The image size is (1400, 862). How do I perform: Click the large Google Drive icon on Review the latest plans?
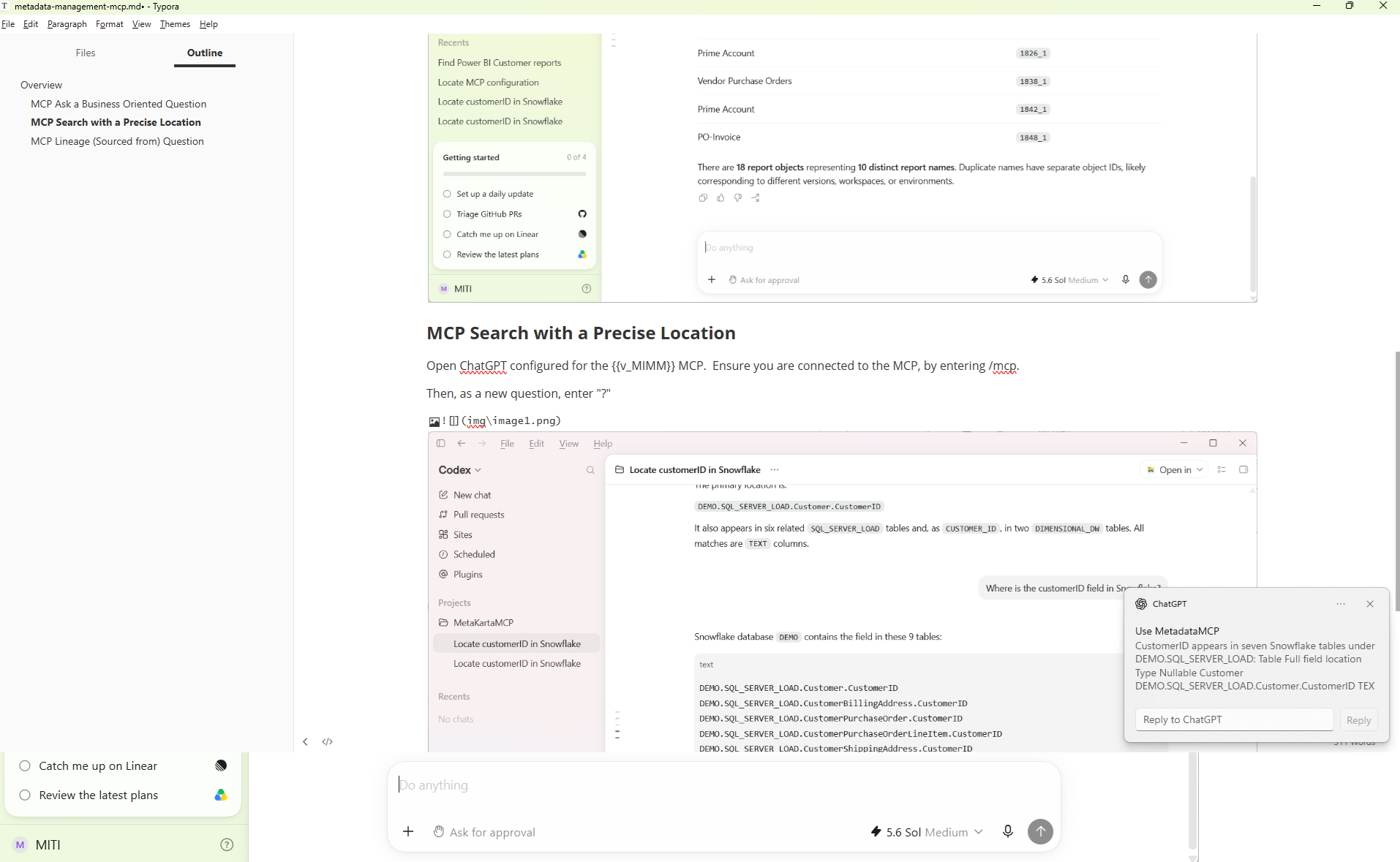pos(221,795)
